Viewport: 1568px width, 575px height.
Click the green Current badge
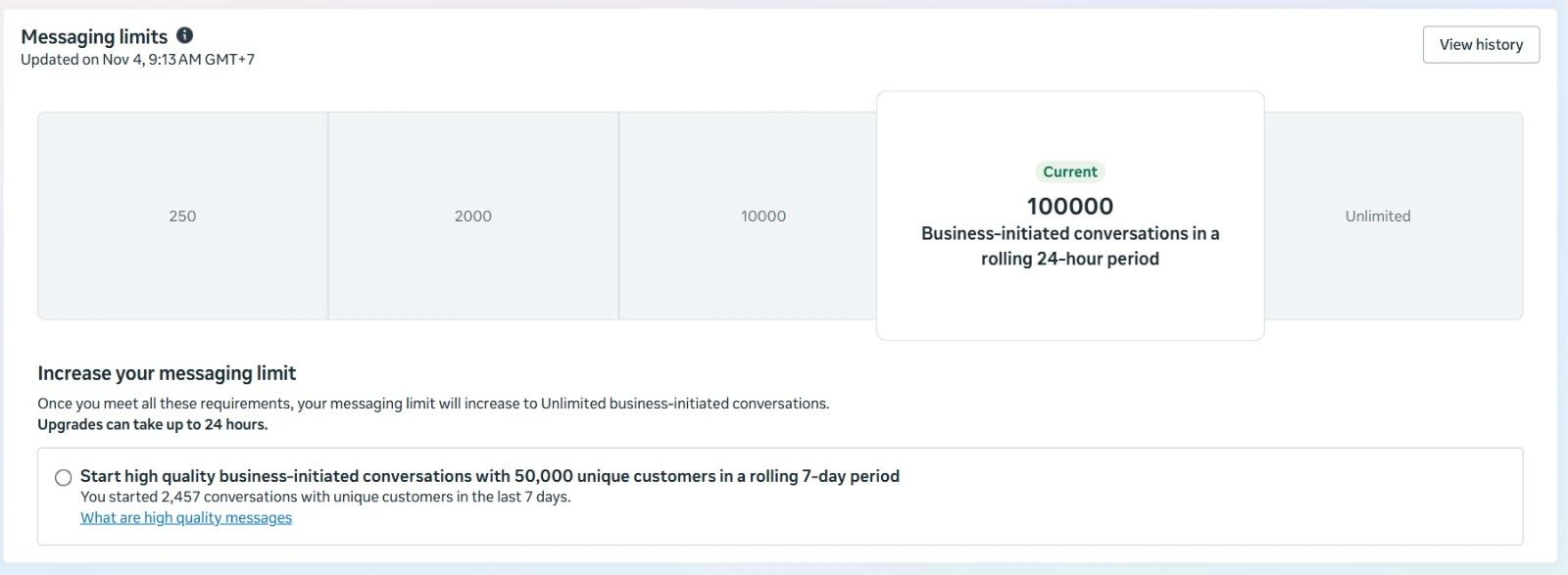click(1069, 172)
